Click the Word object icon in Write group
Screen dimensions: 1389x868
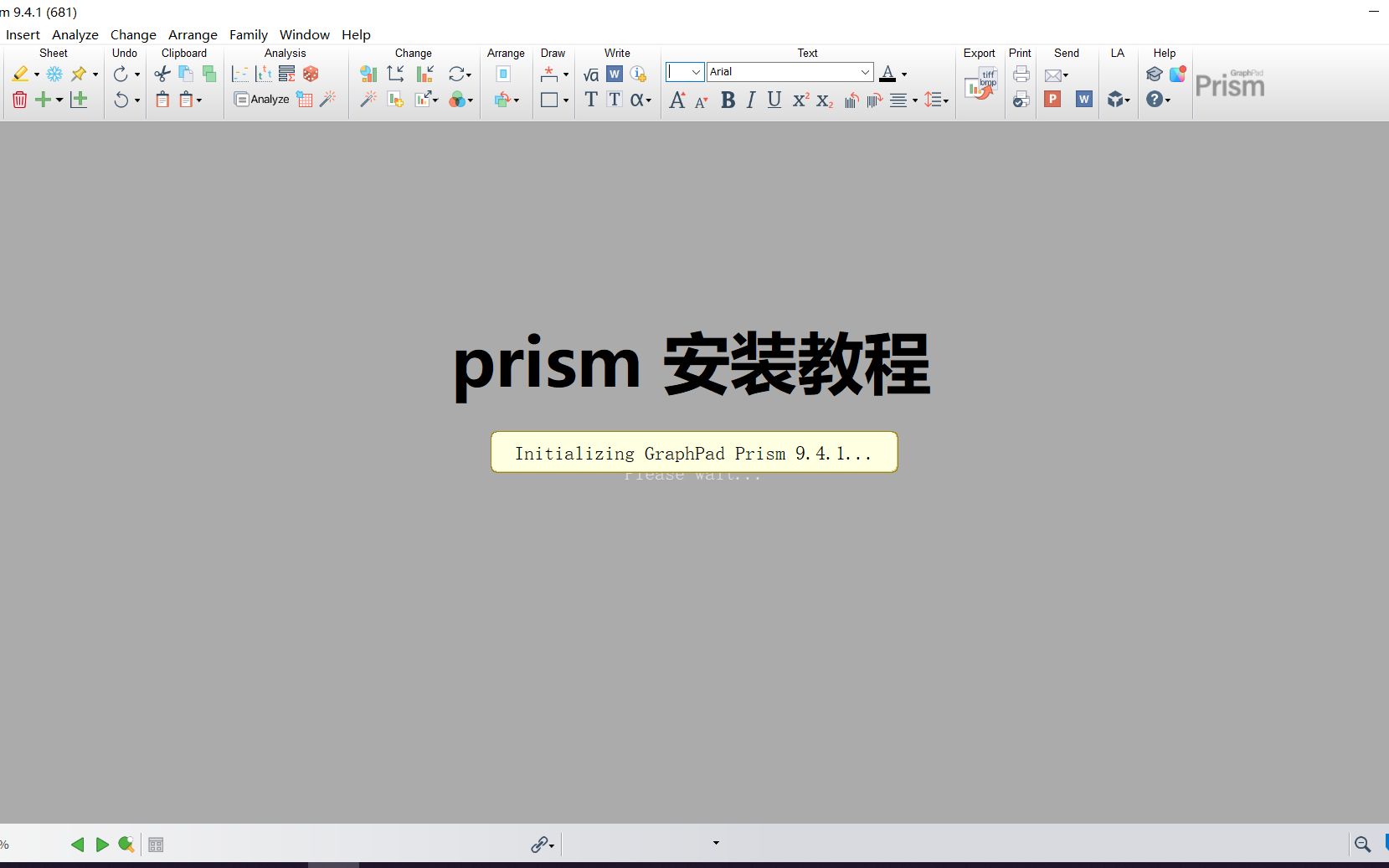coord(615,74)
